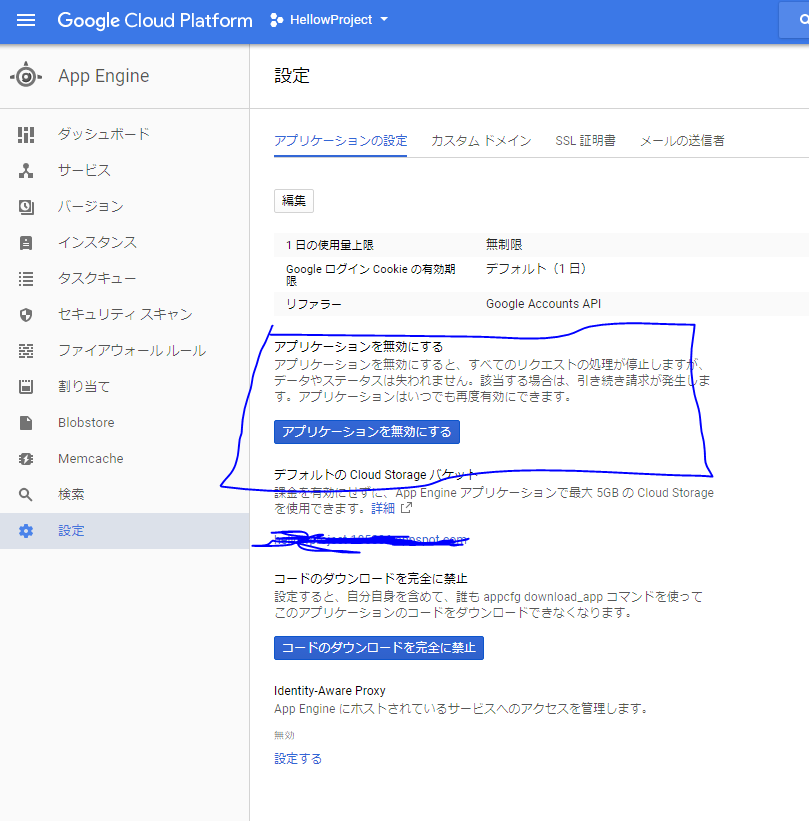
Task: Click the project hexagon icon beside HellowProject
Action: tap(276, 20)
